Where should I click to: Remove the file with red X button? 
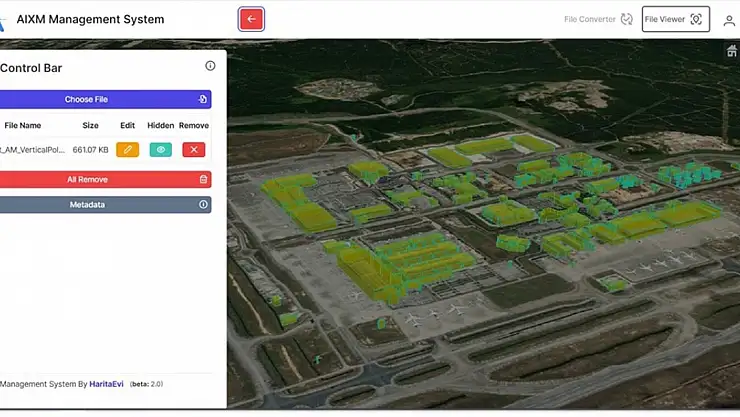[194, 150]
